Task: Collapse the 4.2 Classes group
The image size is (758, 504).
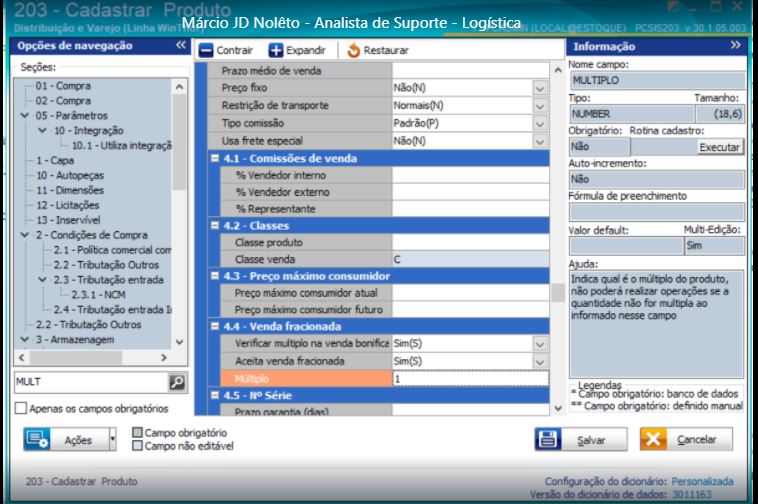Action: point(215,225)
